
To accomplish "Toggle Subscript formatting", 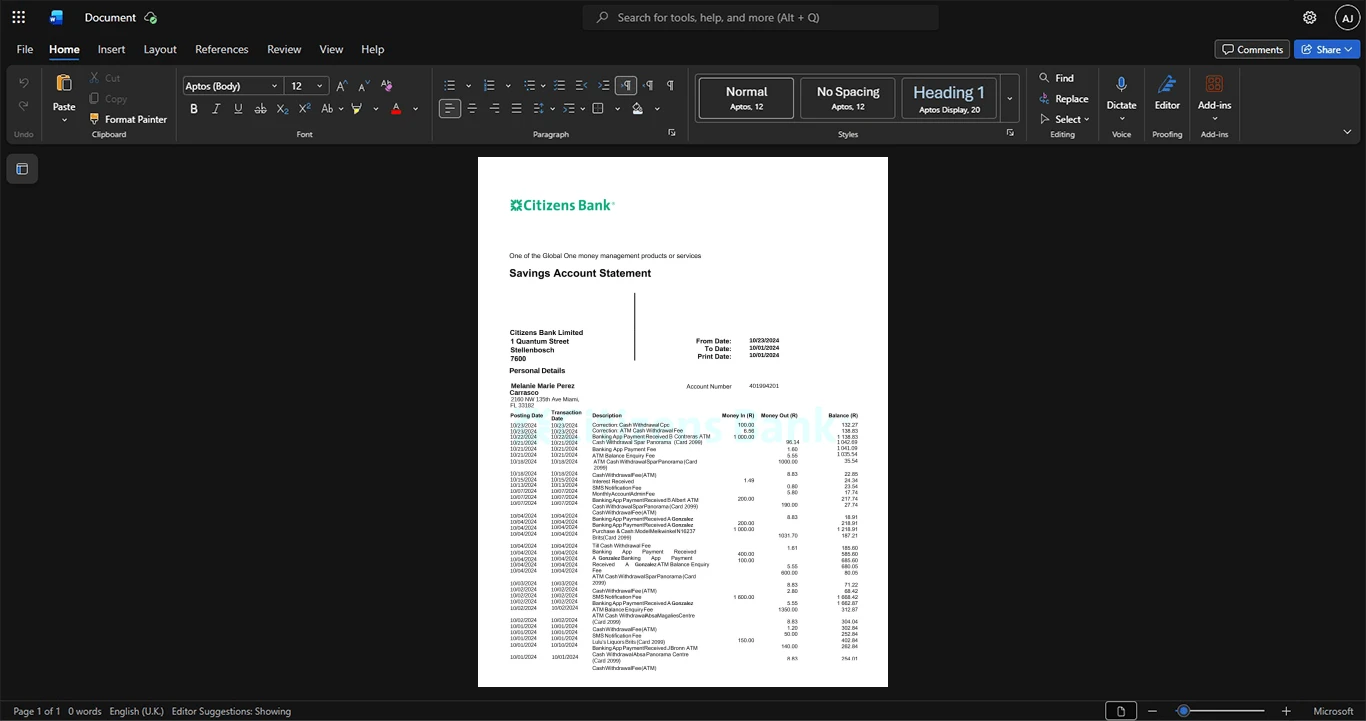I will (282, 108).
